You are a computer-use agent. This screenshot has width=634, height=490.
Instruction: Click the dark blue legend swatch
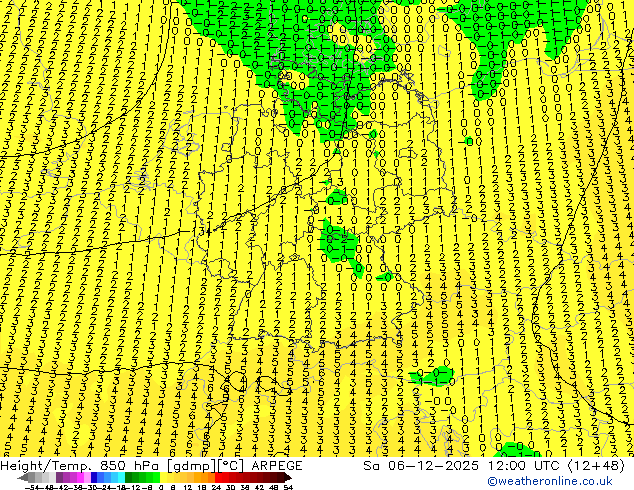click(94, 477)
